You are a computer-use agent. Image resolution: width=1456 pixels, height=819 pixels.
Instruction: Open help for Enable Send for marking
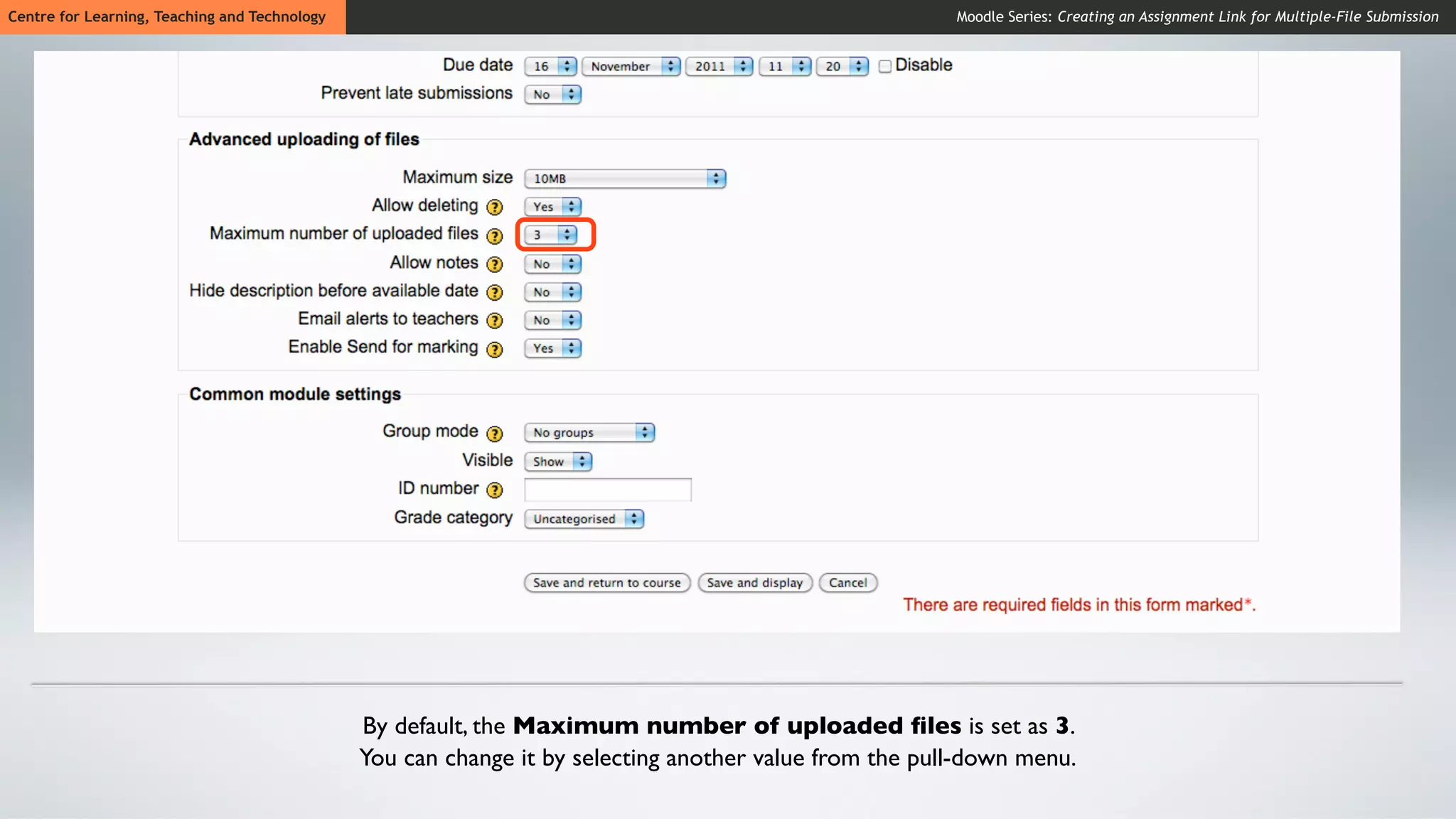494,349
